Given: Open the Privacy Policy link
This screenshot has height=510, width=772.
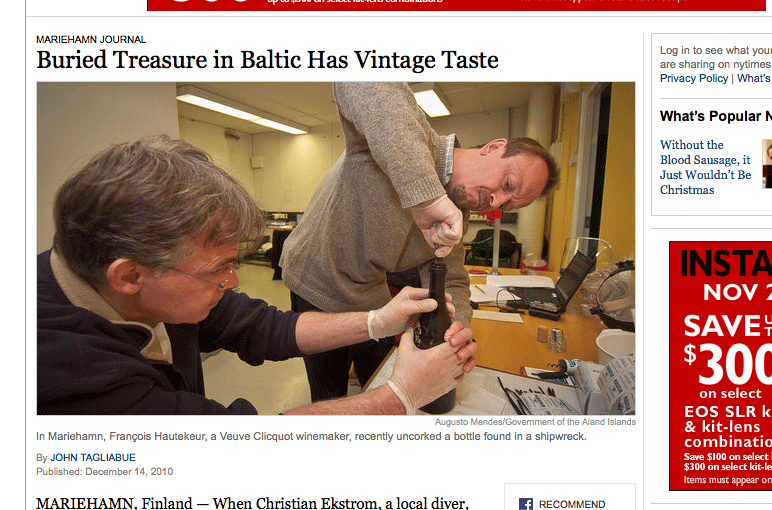Looking at the screenshot, I should tap(694, 78).
